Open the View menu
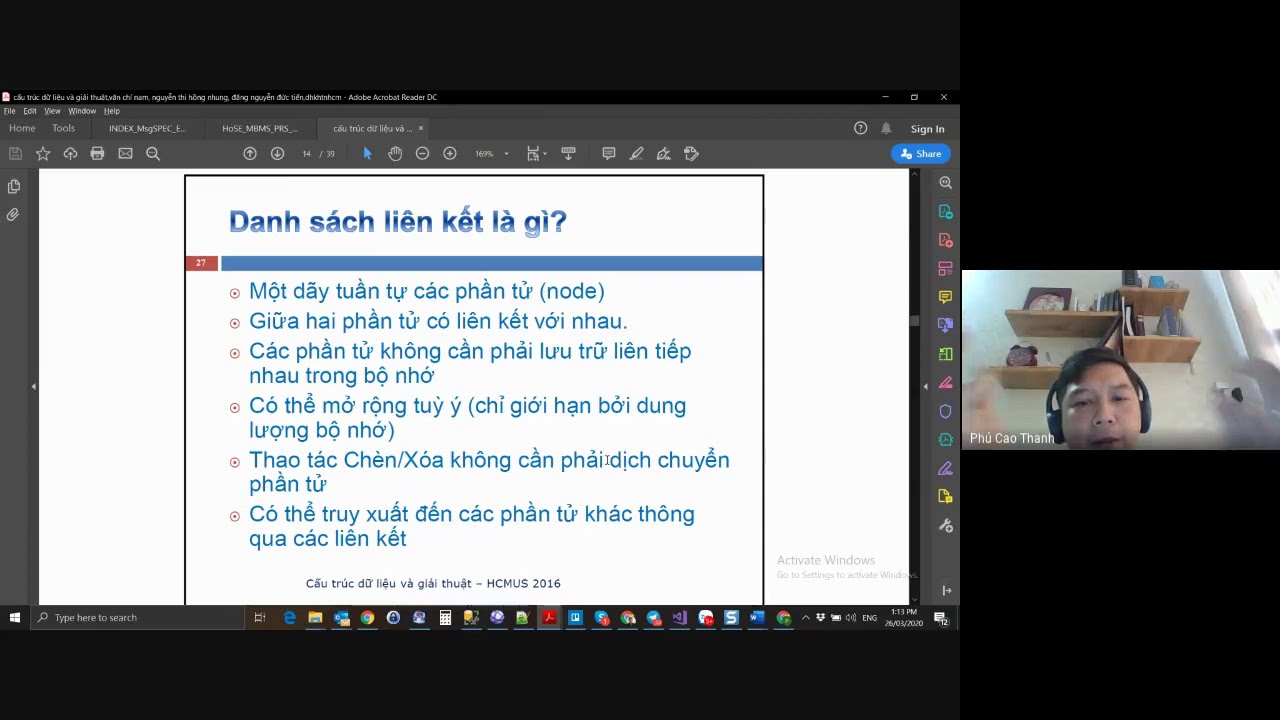1280x720 pixels. pyautogui.click(x=52, y=111)
